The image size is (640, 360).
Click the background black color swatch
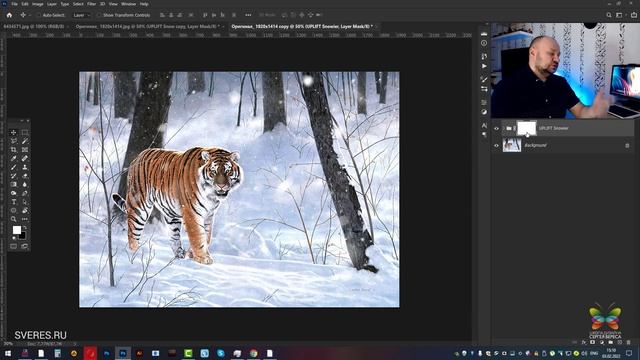click(x=23, y=236)
